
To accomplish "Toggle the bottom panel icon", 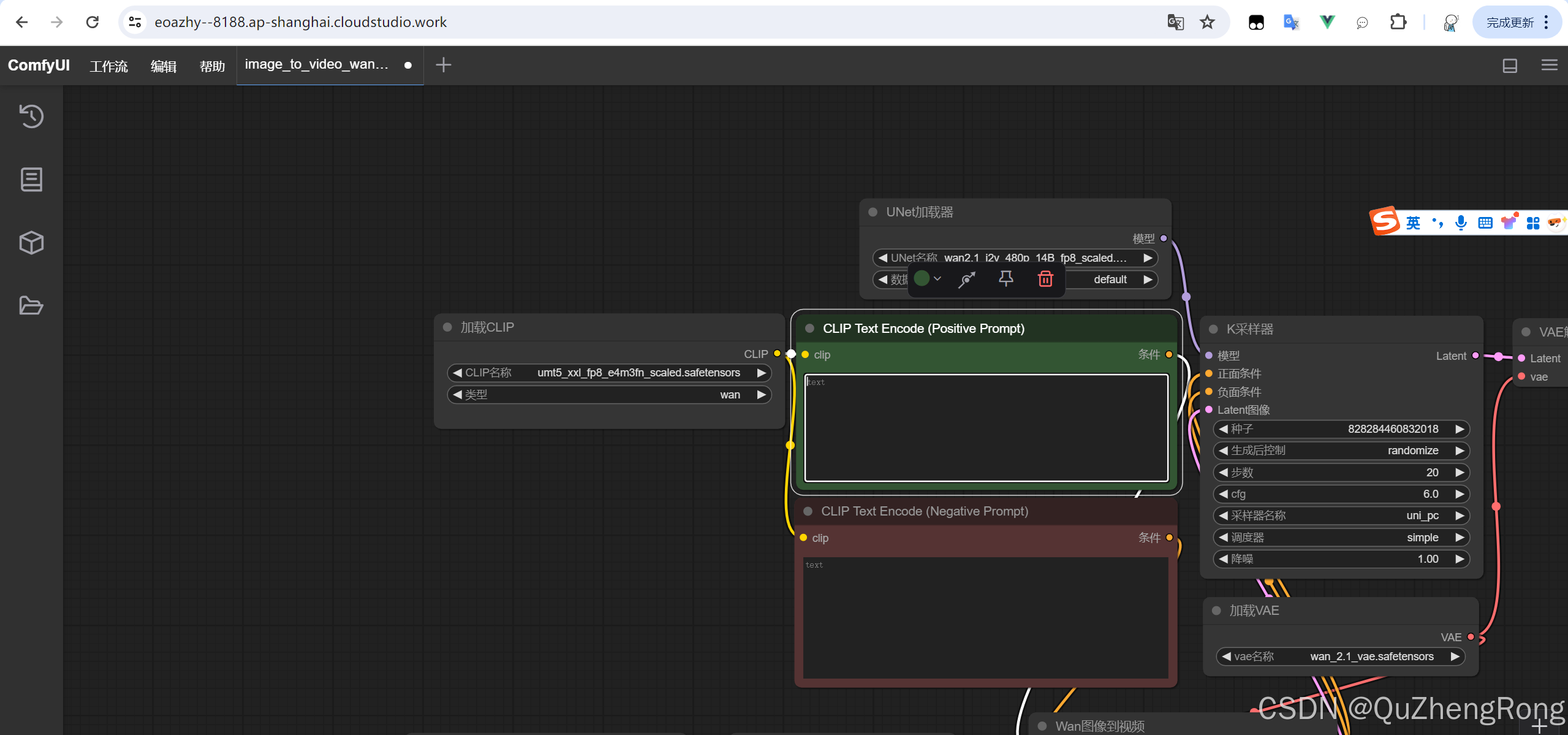I will pos(1510,66).
